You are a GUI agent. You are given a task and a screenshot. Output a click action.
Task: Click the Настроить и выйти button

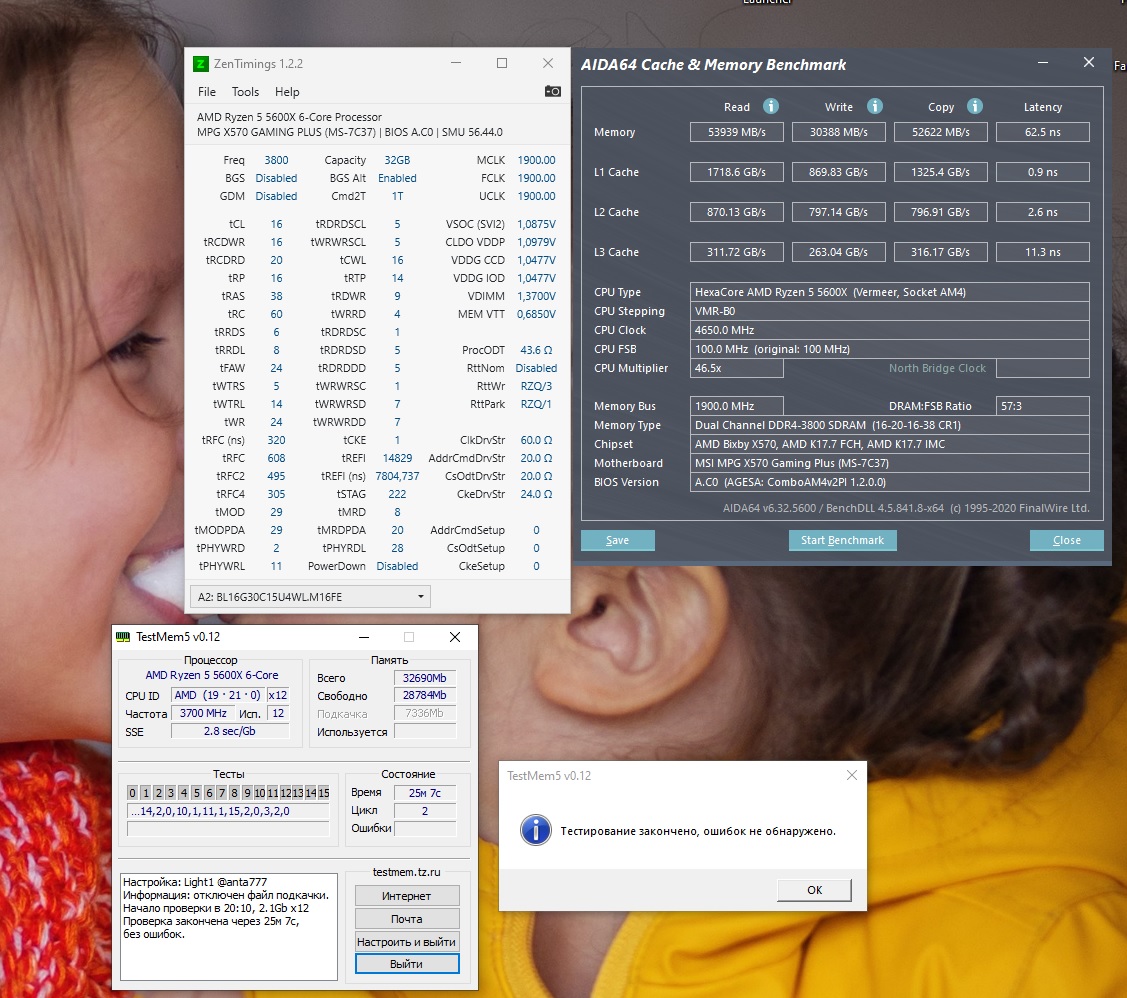tap(407, 942)
